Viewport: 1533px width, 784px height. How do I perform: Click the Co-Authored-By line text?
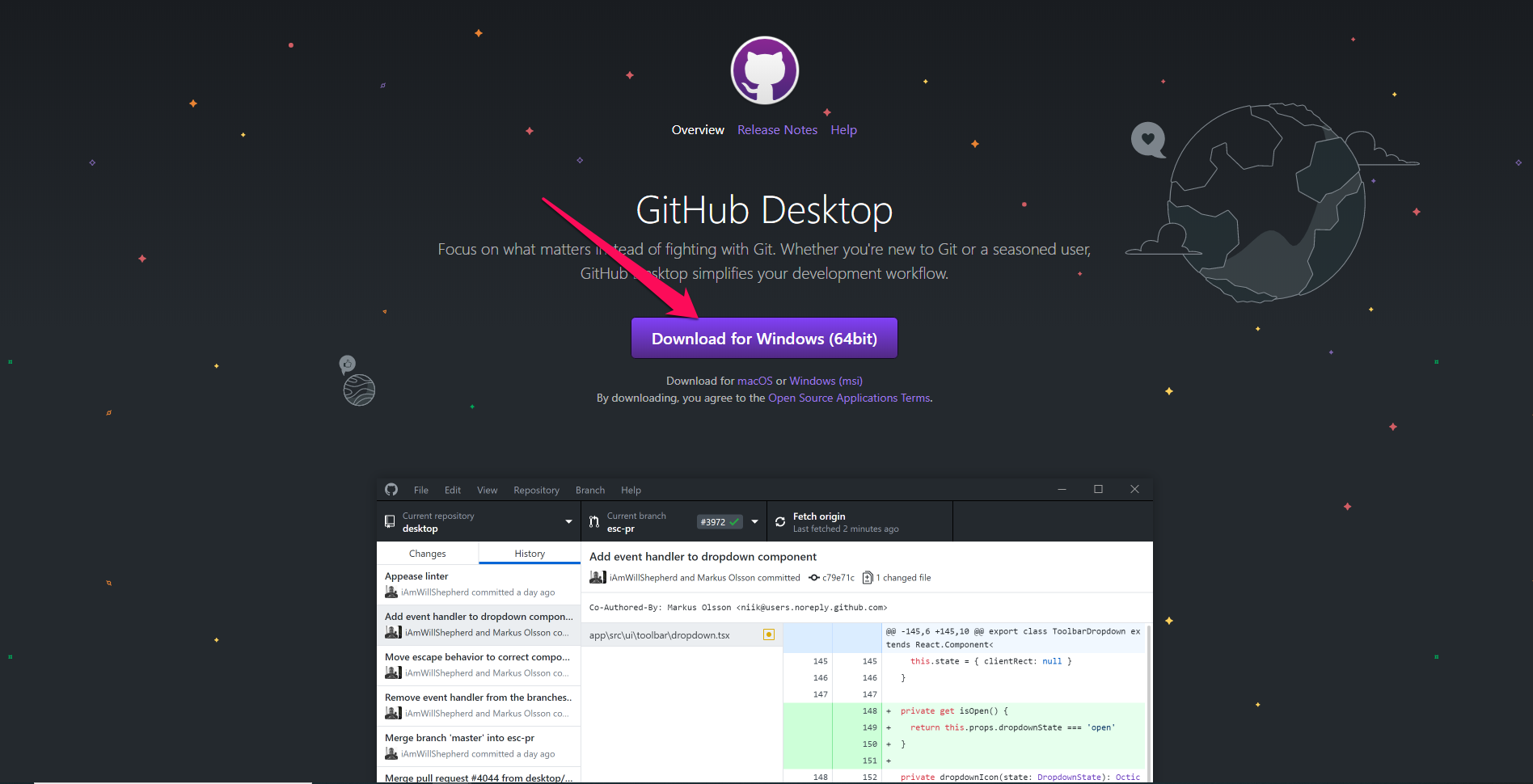point(738,608)
